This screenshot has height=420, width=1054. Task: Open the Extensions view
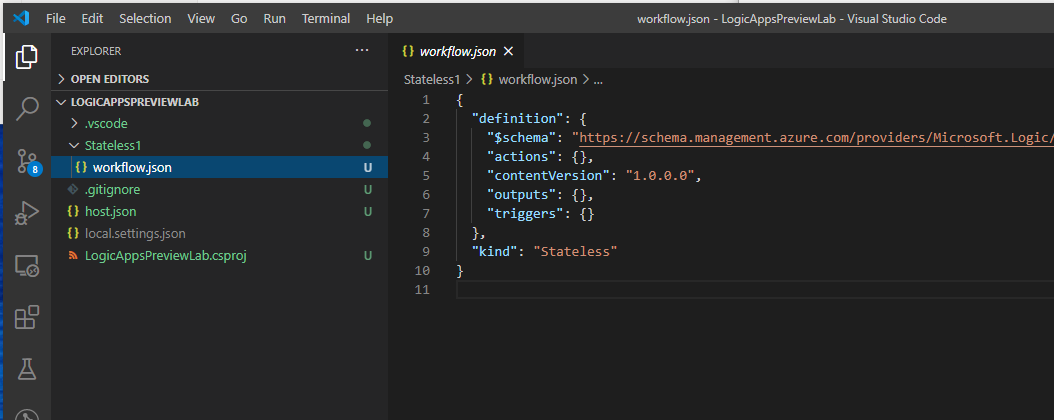tap(27, 317)
